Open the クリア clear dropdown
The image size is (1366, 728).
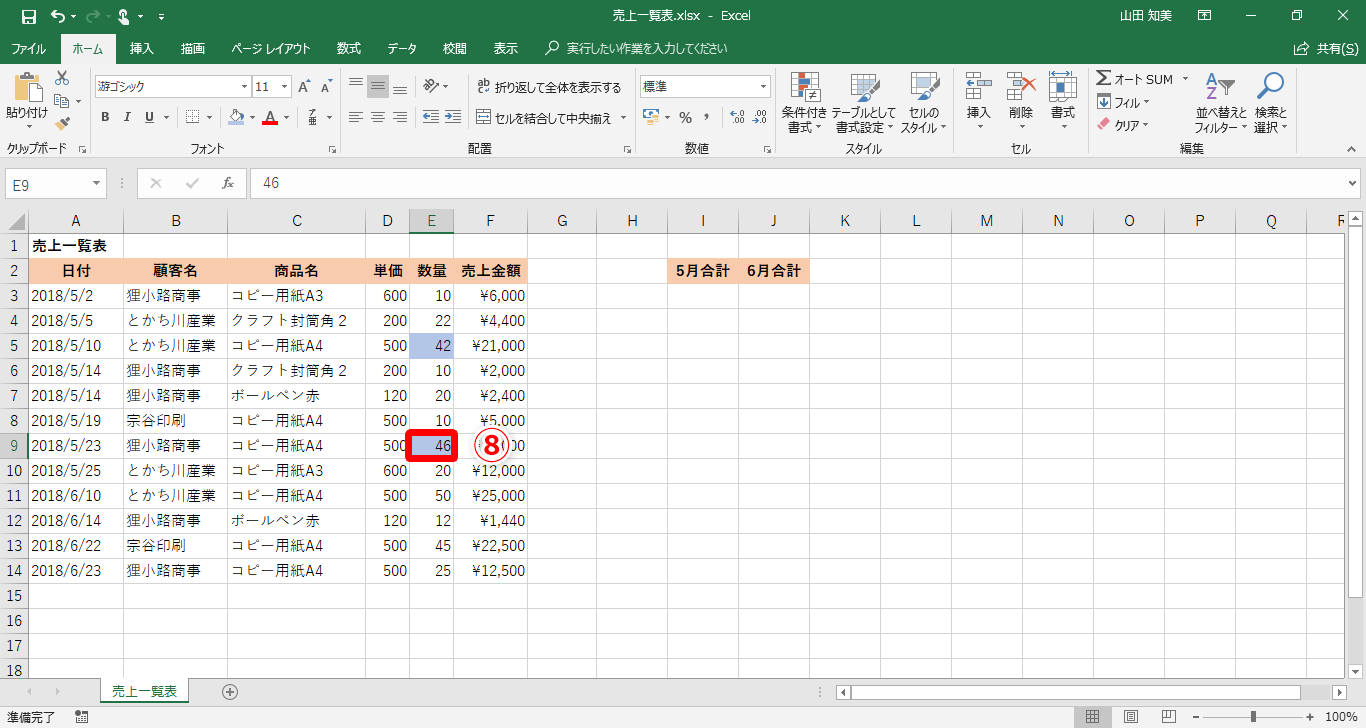[x=1123, y=125]
